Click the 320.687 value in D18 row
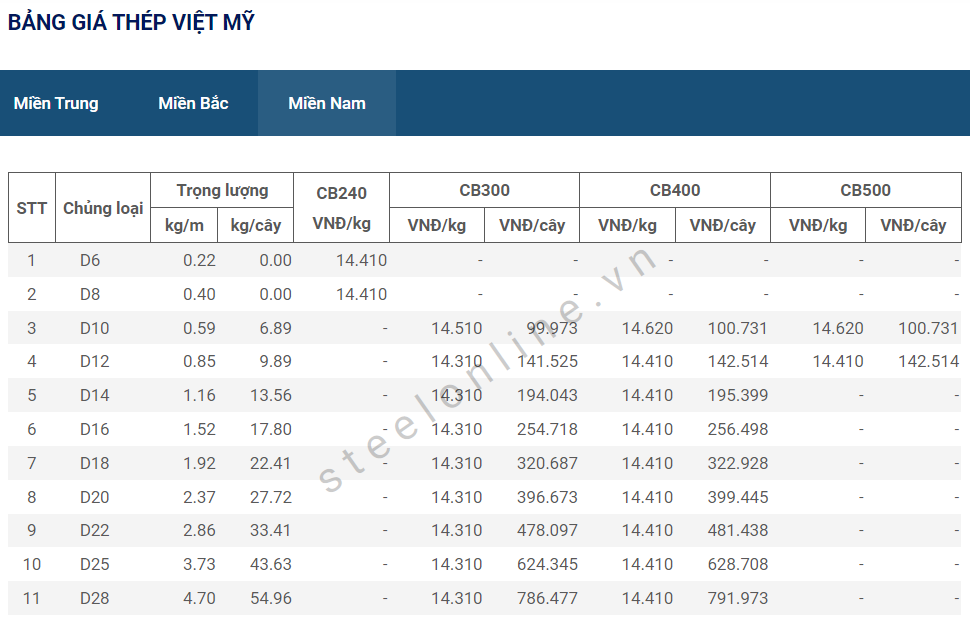This screenshot has height=625, width=970. [547, 463]
